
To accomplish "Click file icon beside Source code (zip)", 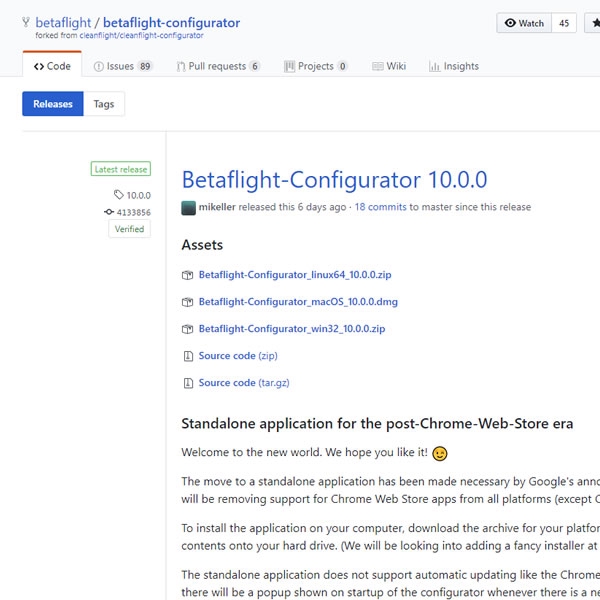I will pos(188,356).
